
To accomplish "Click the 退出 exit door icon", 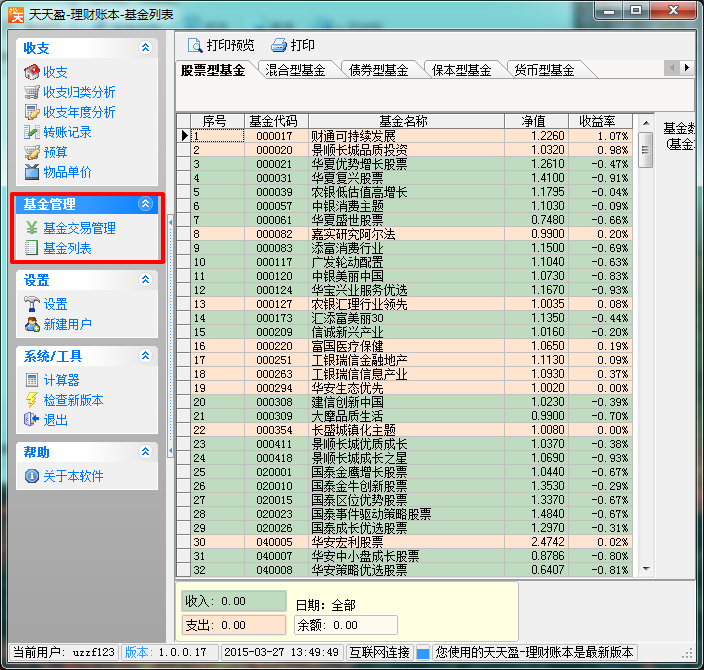I will point(31,420).
